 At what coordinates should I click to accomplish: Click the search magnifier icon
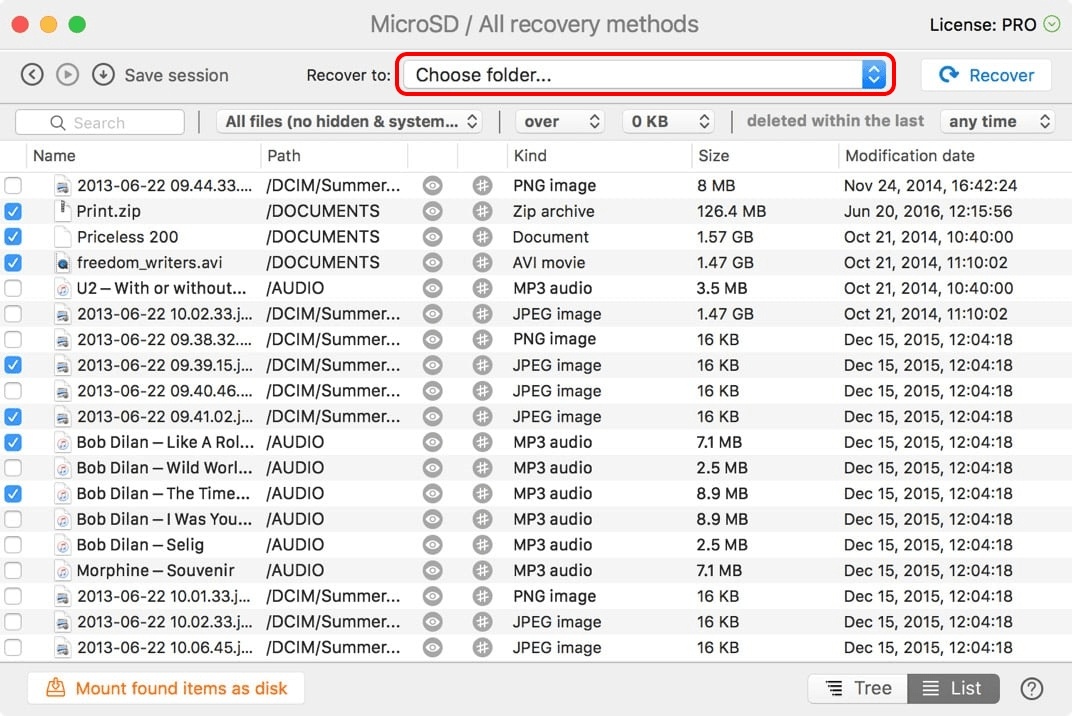click(x=60, y=121)
